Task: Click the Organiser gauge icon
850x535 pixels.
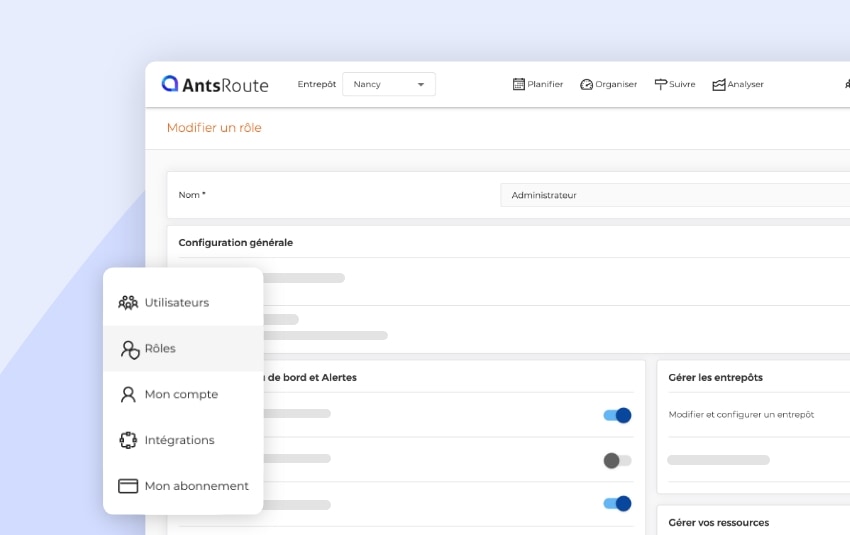Action: pos(586,84)
